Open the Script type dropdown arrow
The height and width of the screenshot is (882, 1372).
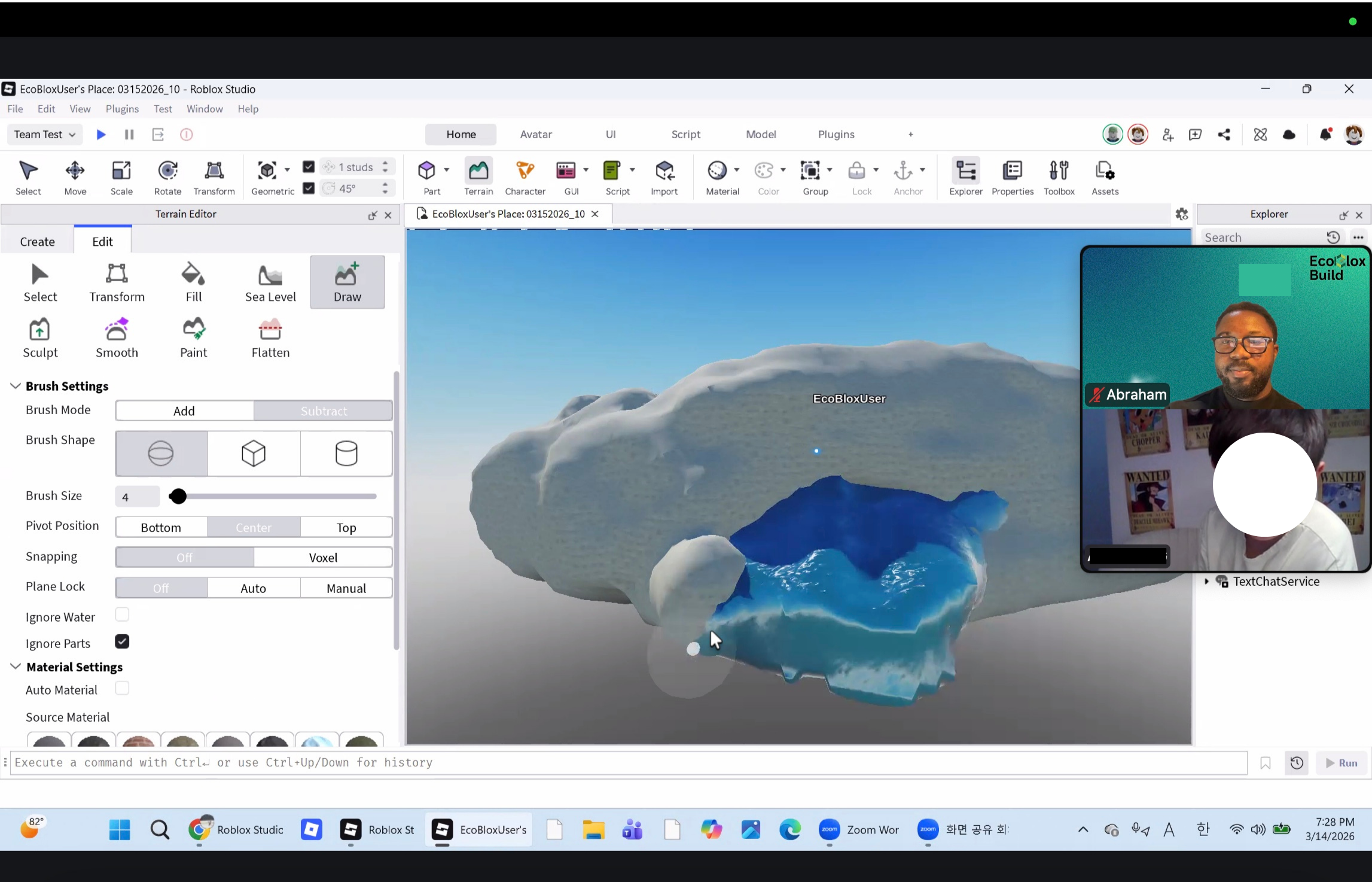tap(632, 170)
